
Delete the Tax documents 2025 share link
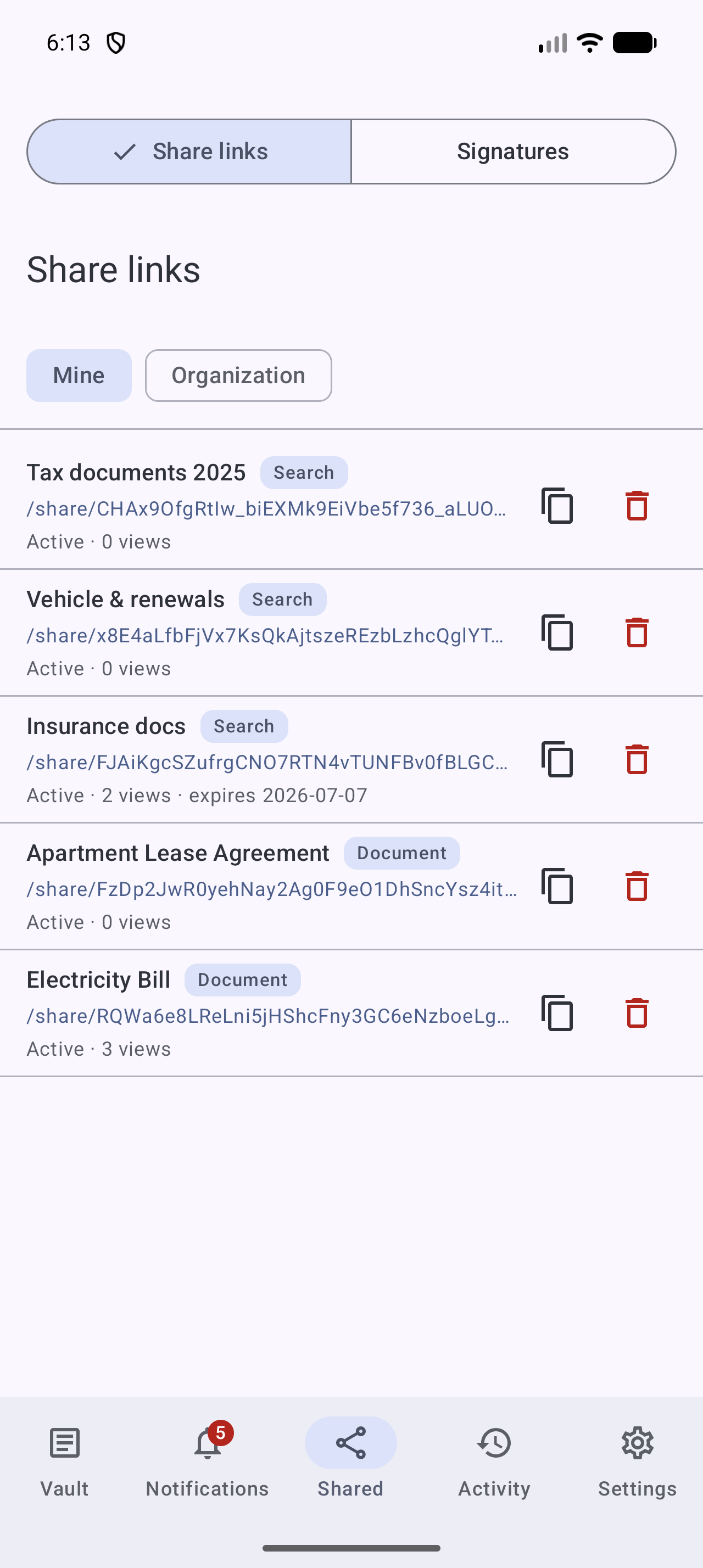click(637, 506)
